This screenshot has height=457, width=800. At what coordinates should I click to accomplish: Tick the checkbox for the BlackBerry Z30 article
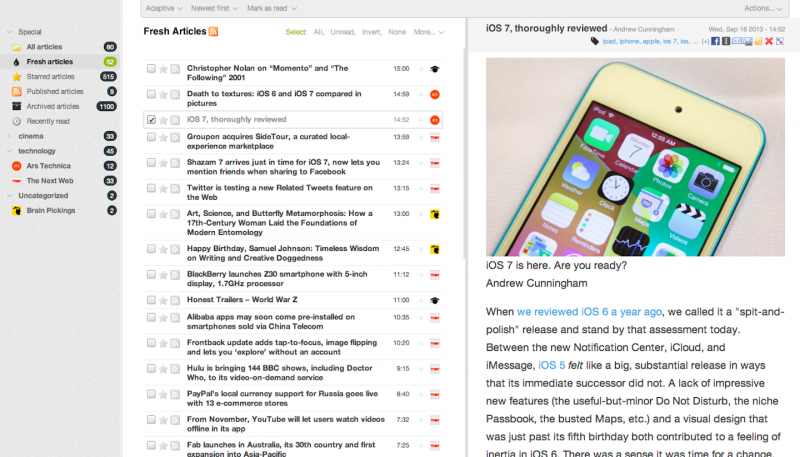coord(151,274)
